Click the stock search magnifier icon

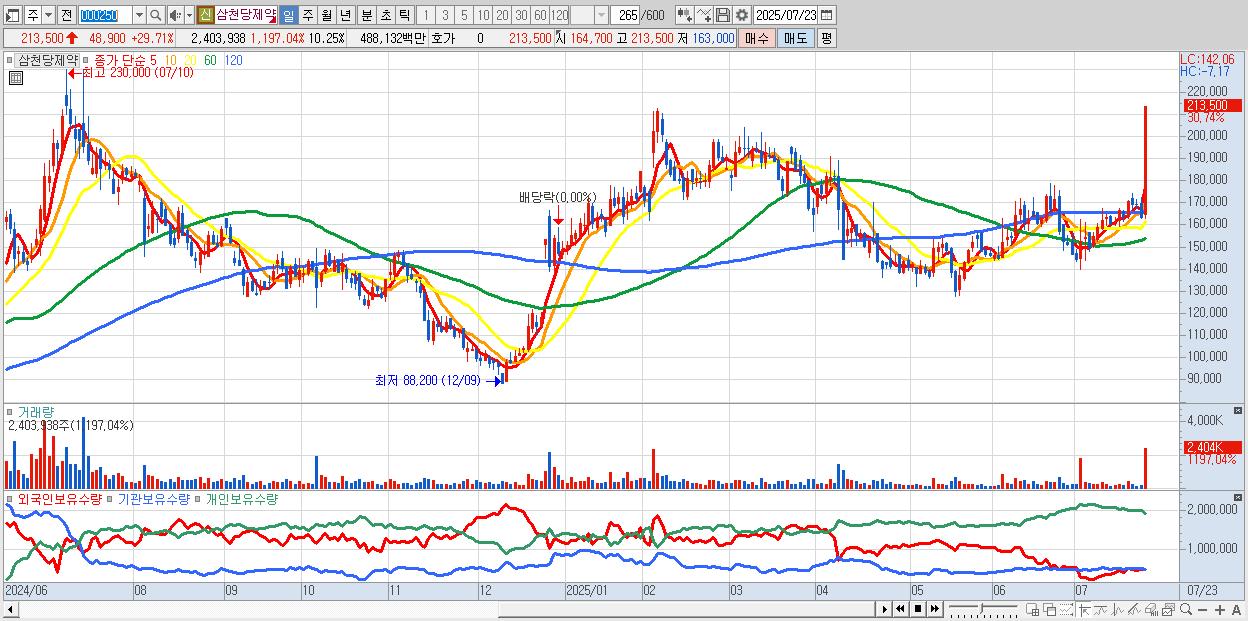point(155,15)
